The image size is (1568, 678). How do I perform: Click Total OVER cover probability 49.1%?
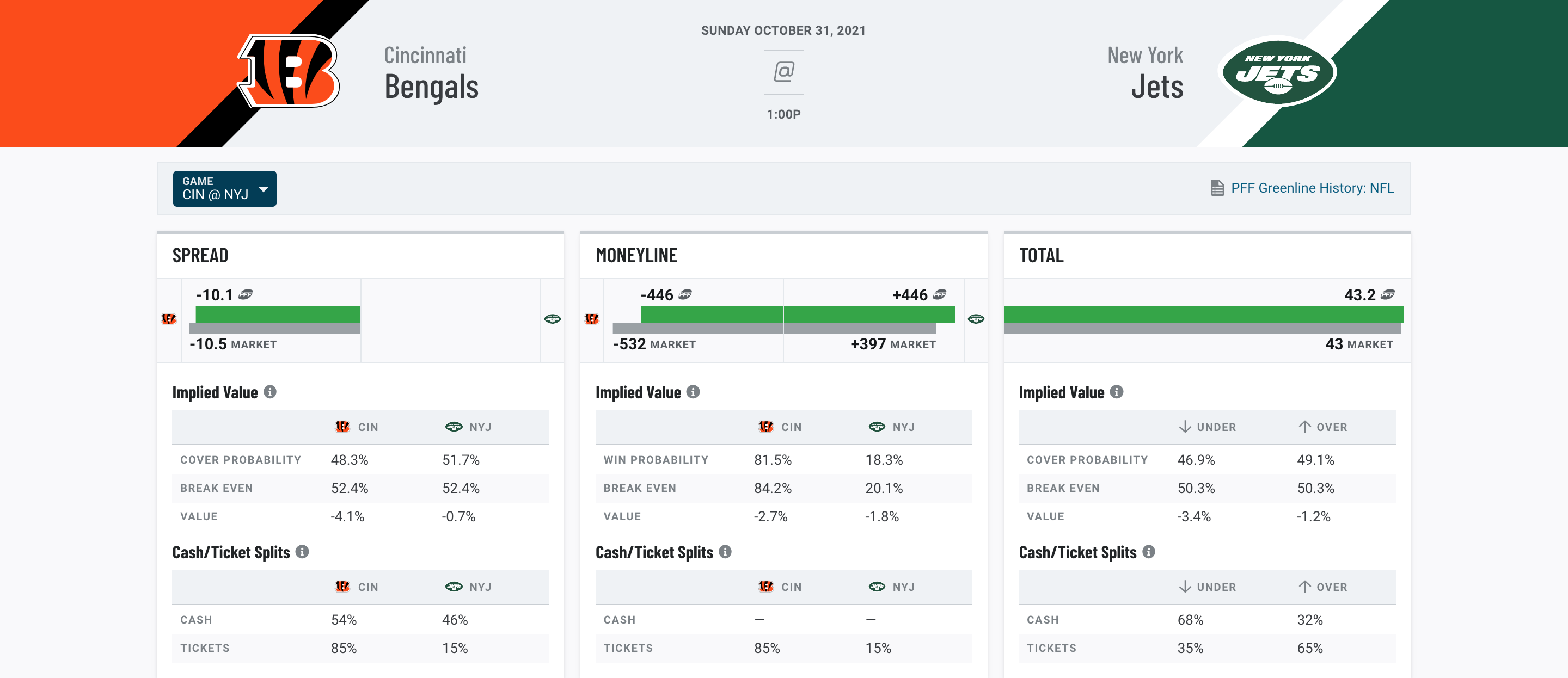(1315, 460)
